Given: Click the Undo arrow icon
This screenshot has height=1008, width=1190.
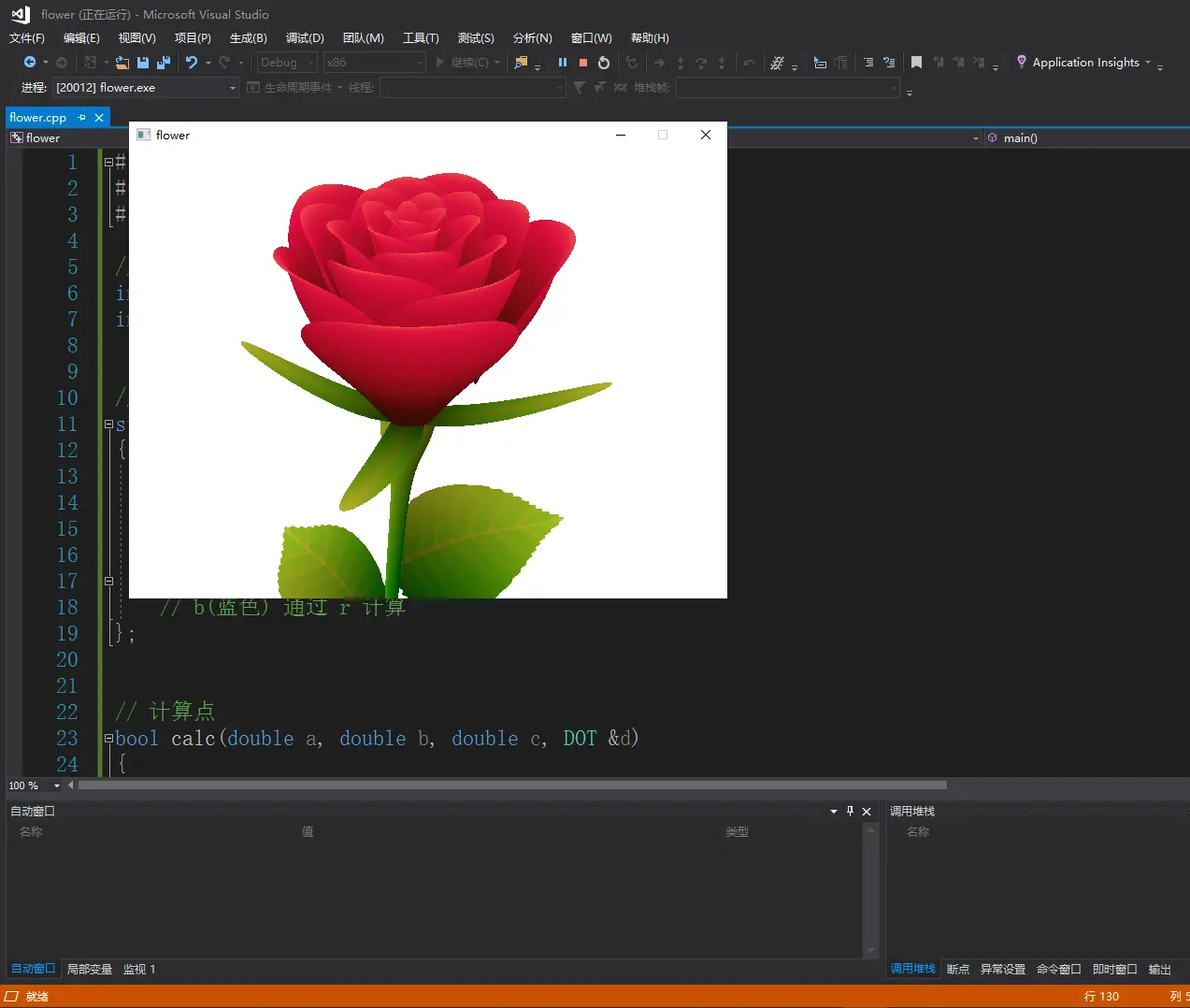Looking at the screenshot, I should (x=192, y=63).
